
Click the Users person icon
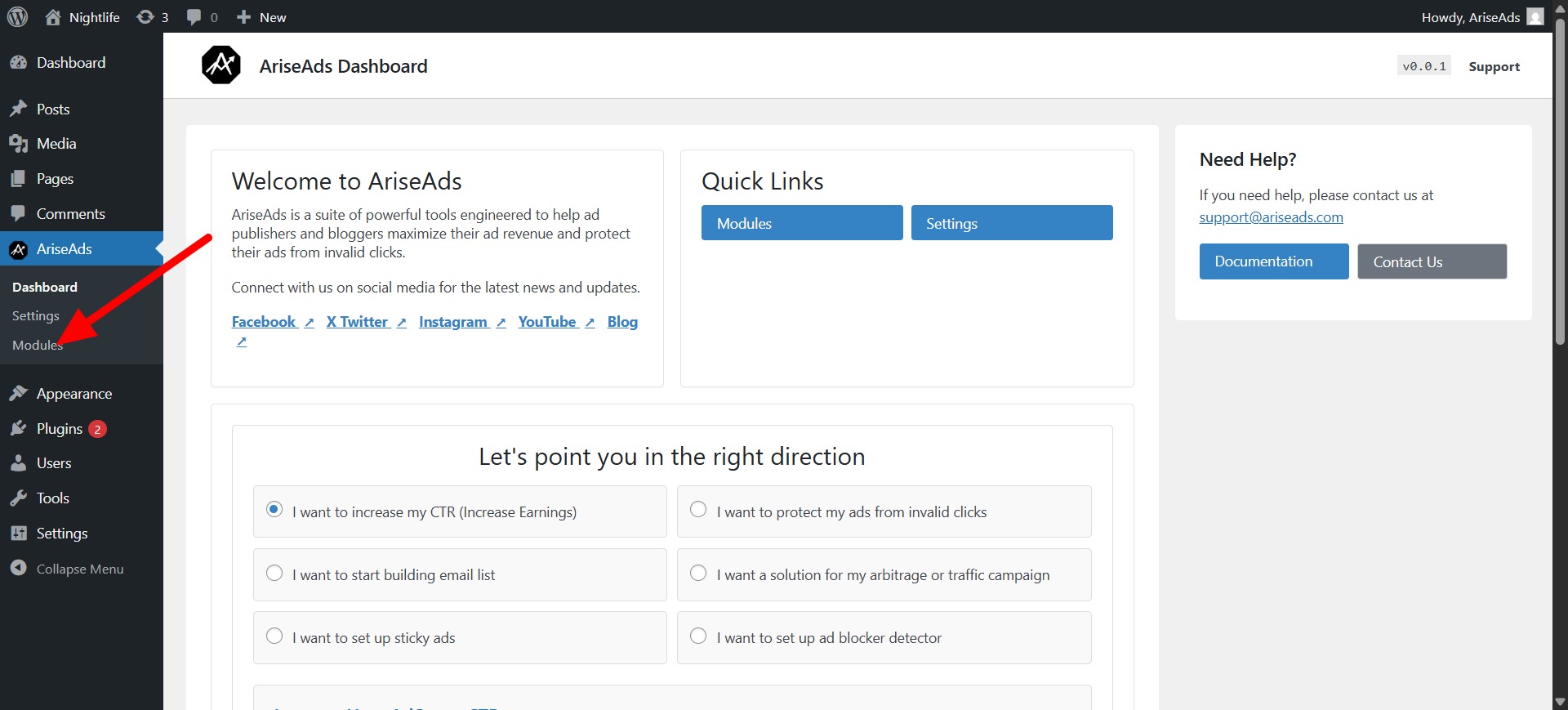pyautogui.click(x=18, y=463)
